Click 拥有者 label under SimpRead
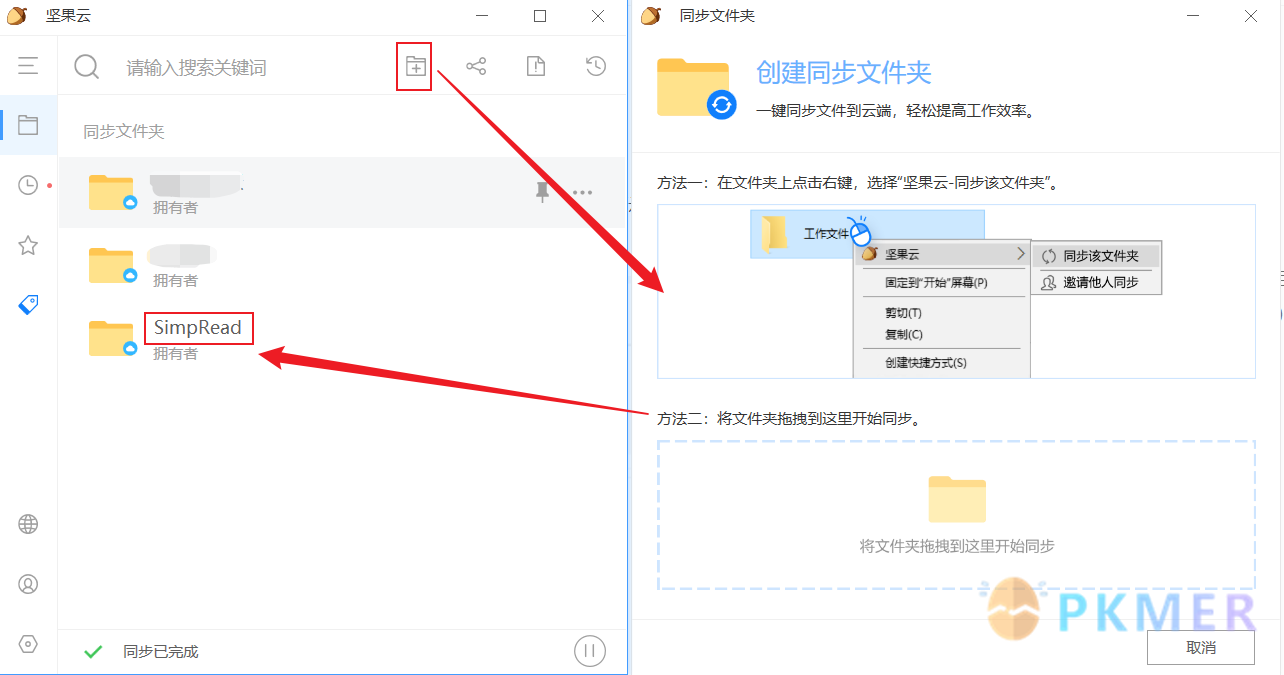The image size is (1284, 675). (175, 353)
